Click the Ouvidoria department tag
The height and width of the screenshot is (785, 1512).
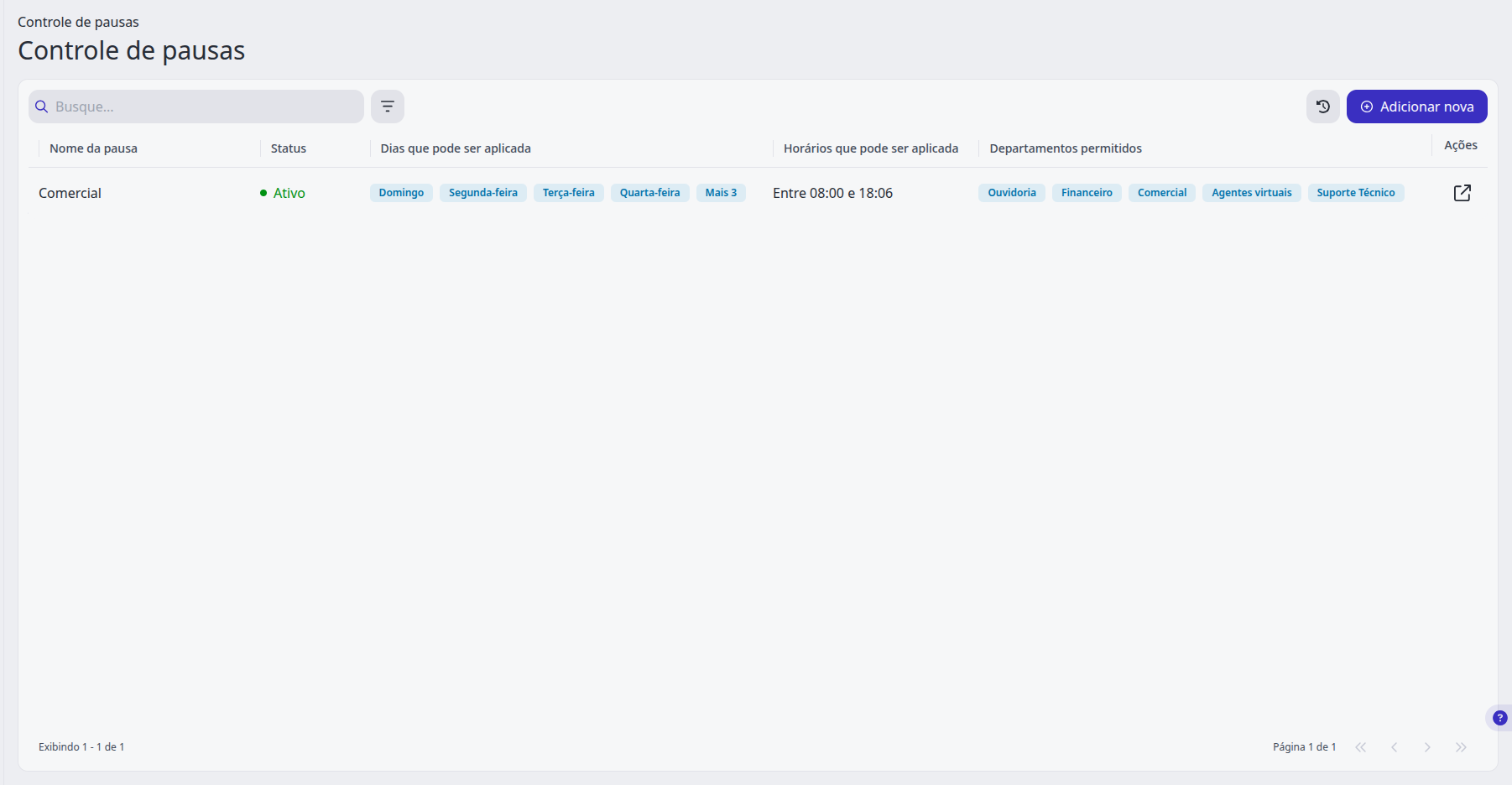point(1012,193)
